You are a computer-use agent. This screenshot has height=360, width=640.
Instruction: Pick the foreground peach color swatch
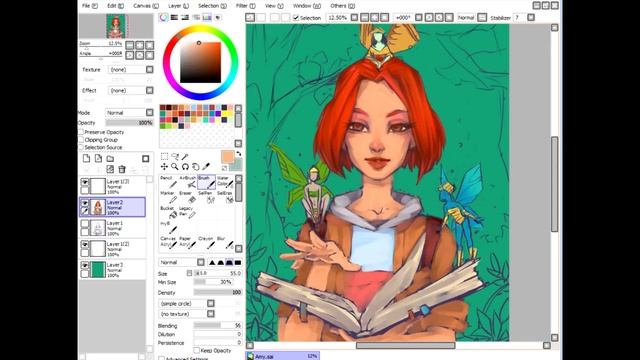tap(227, 157)
